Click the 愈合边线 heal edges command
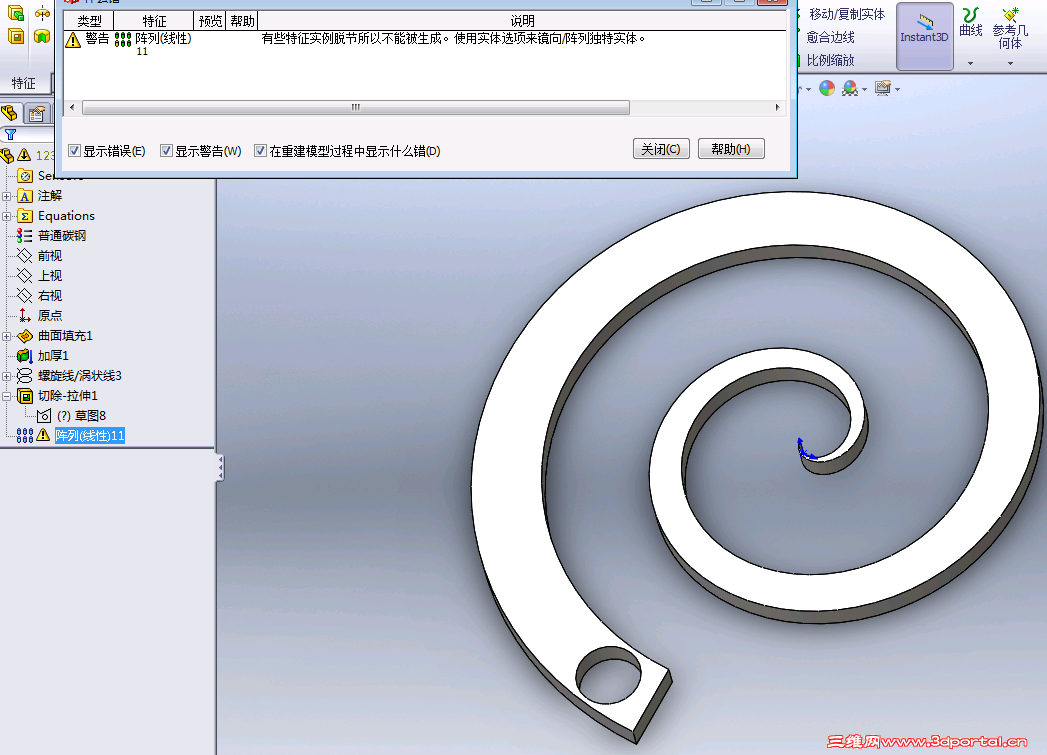 click(x=832, y=38)
